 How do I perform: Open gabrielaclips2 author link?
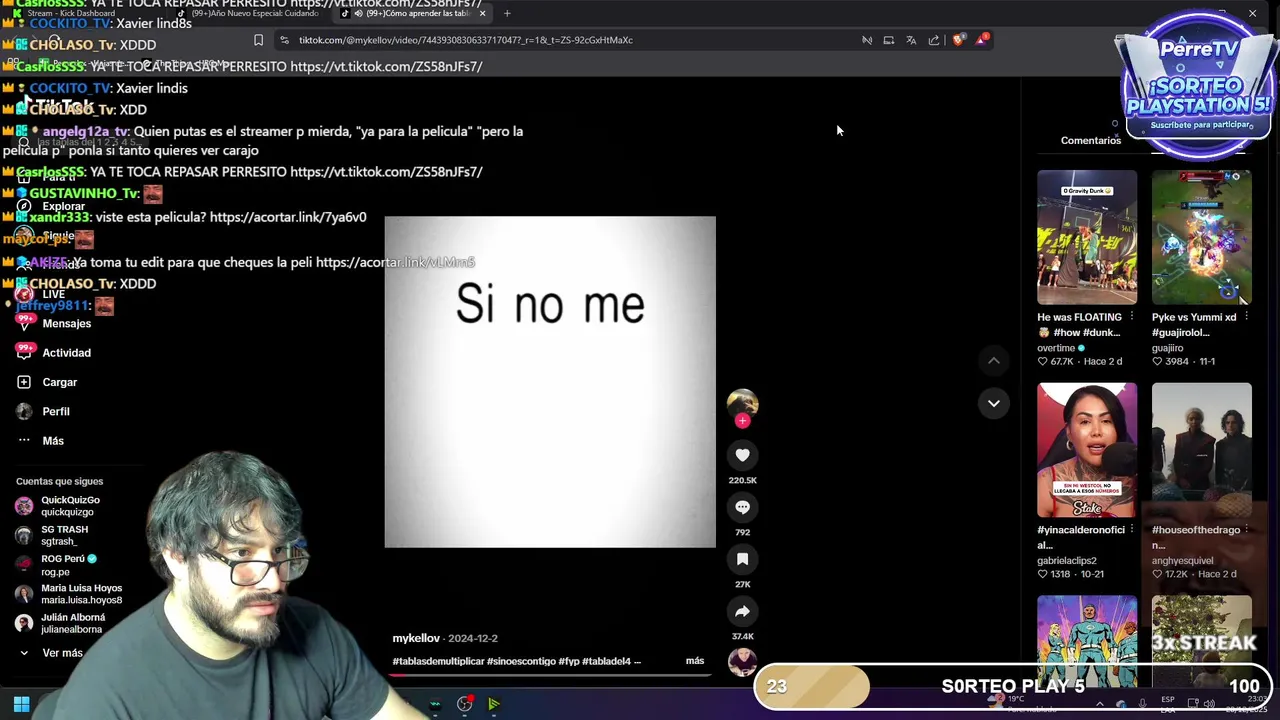1067,561
